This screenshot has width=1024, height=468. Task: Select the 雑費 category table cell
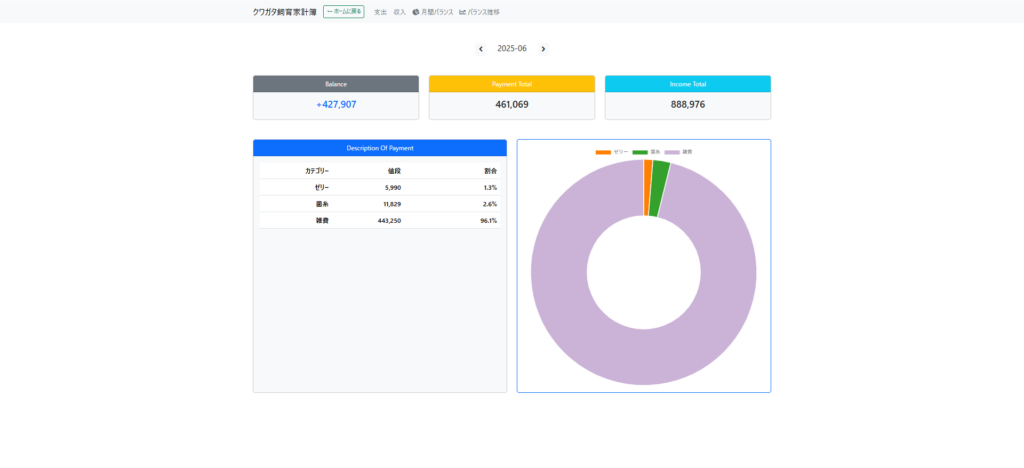pos(295,220)
